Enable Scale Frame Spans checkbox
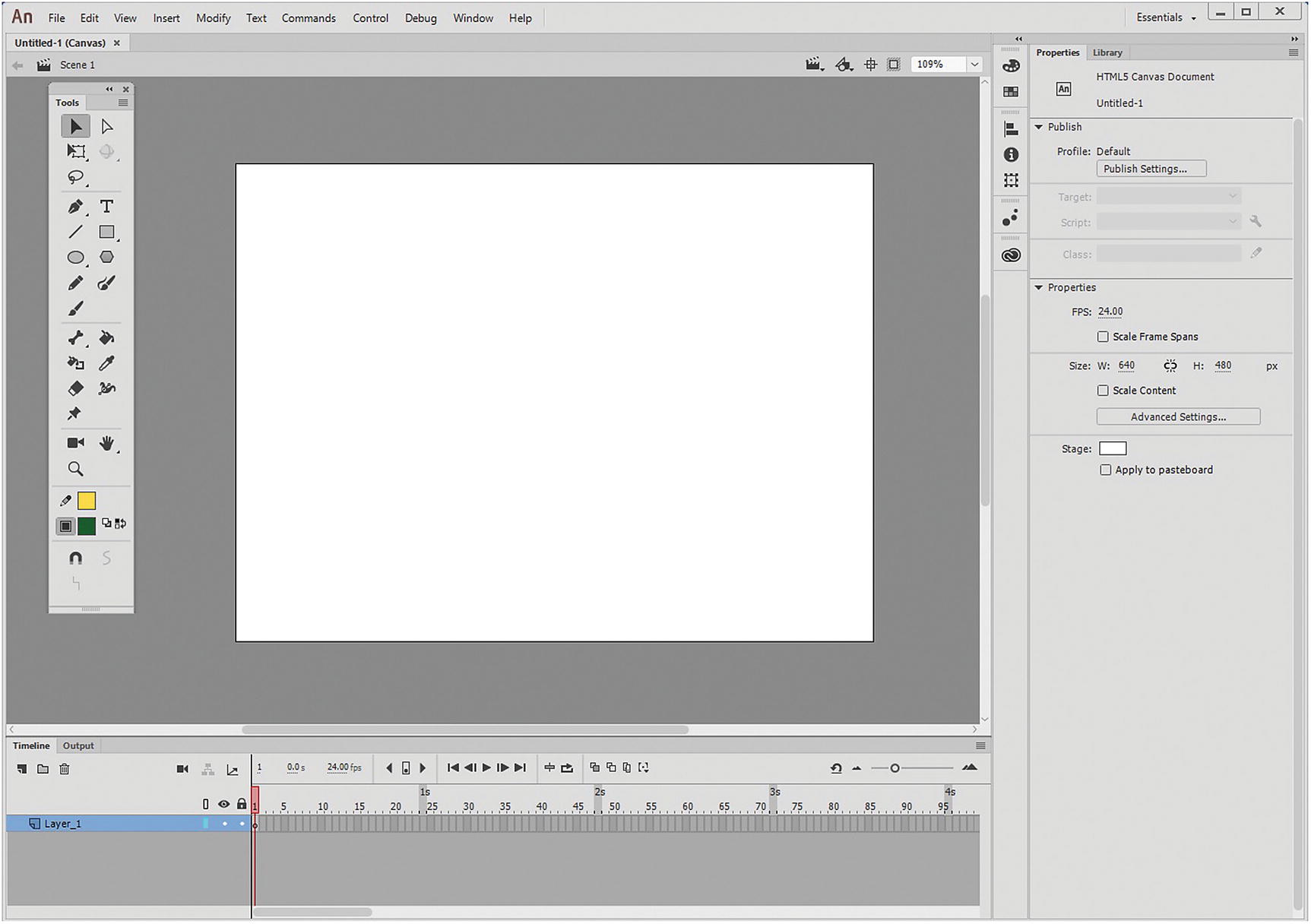 point(1103,337)
